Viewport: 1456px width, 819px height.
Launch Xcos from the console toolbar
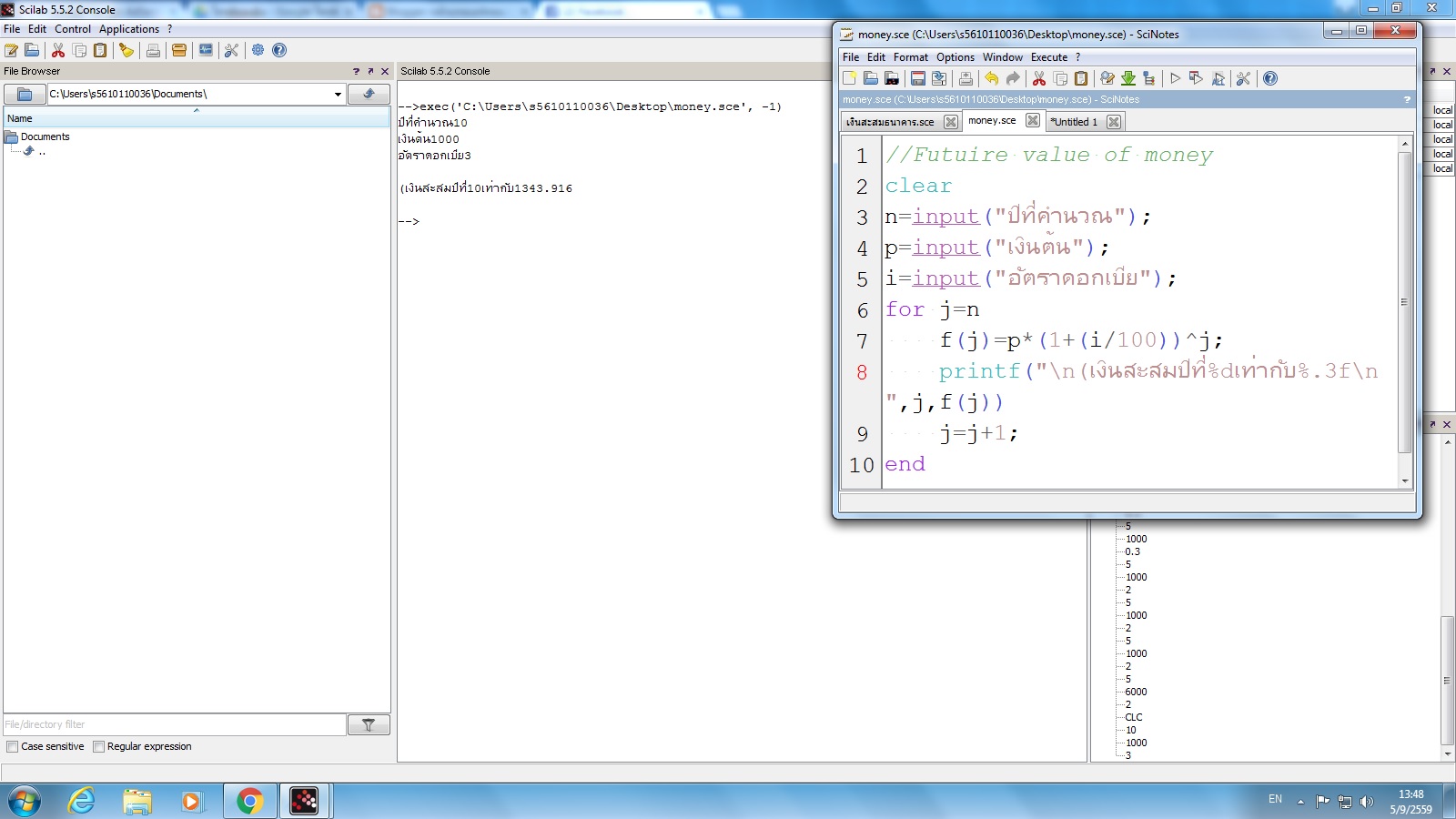click(206, 50)
